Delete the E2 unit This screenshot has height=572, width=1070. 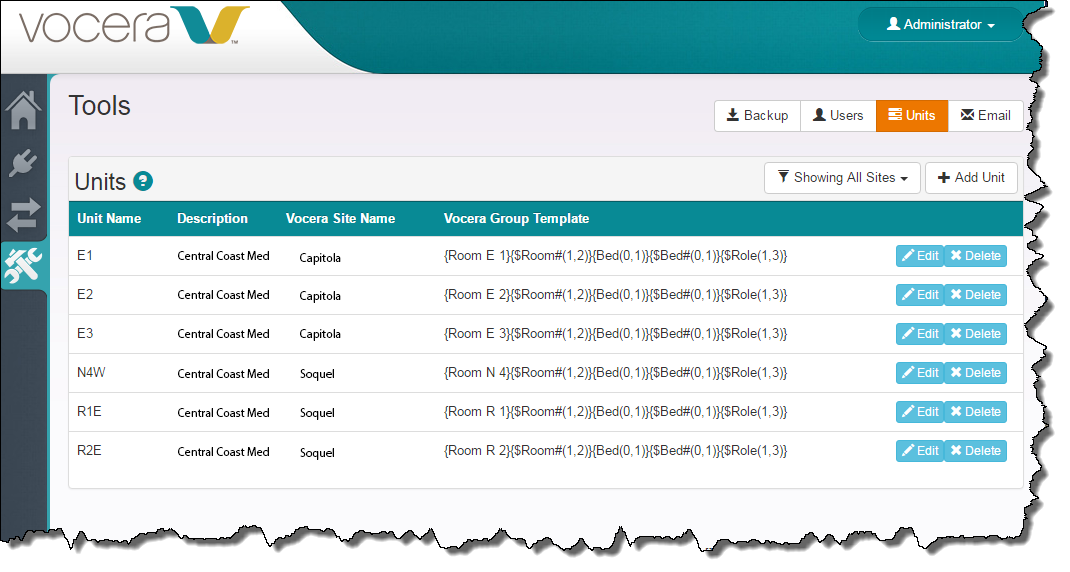[975, 295]
